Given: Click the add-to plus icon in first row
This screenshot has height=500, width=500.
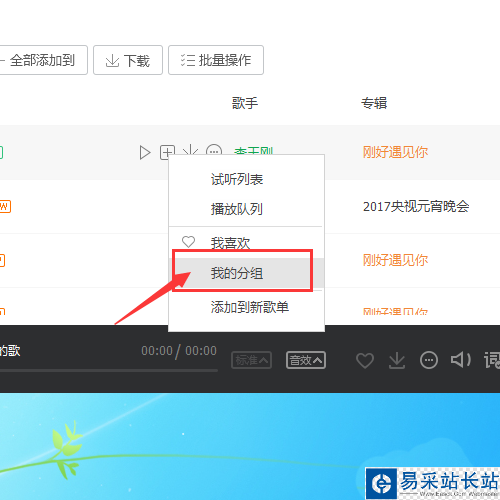Looking at the screenshot, I should point(167,152).
